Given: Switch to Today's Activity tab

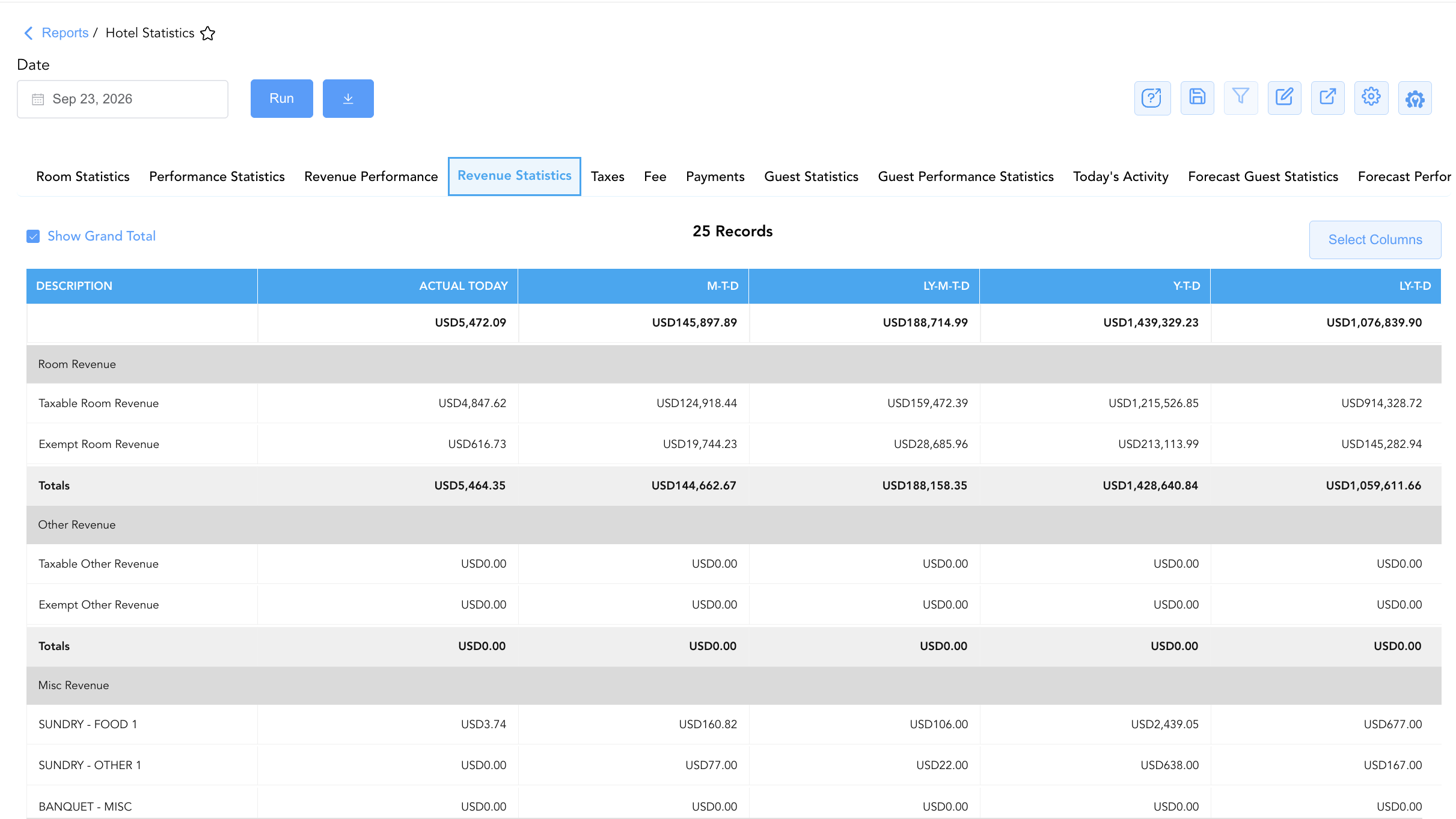Looking at the screenshot, I should coord(1121,177).
